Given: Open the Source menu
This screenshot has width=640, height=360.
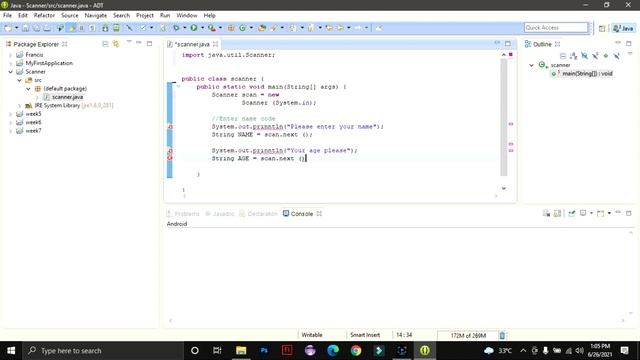Looking at the screenshot, I should pos(69,16).
